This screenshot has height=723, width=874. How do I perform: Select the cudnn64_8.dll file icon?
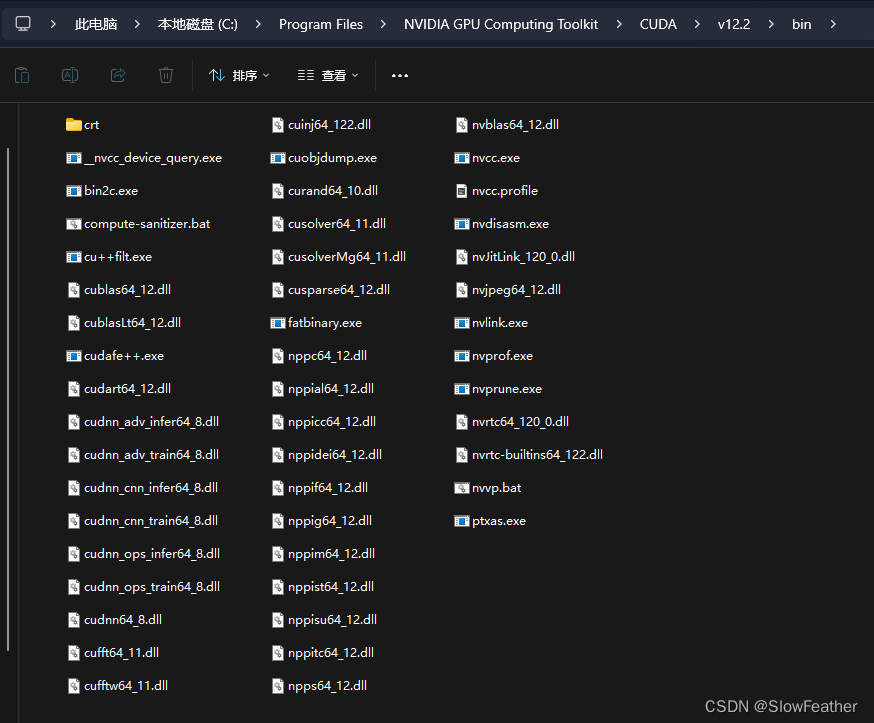74,619
